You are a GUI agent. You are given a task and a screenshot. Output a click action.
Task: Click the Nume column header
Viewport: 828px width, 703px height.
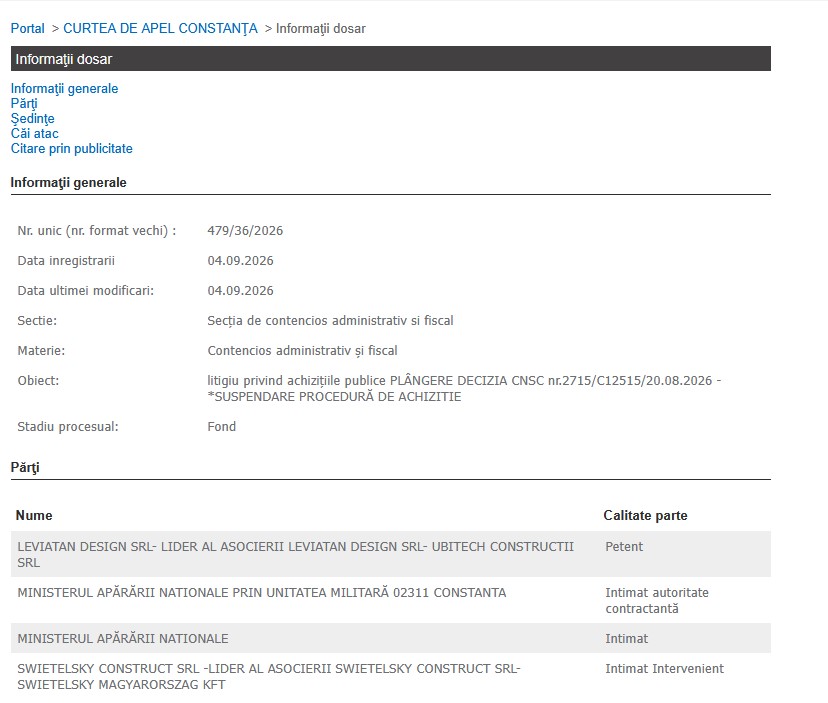click(34, 515)
